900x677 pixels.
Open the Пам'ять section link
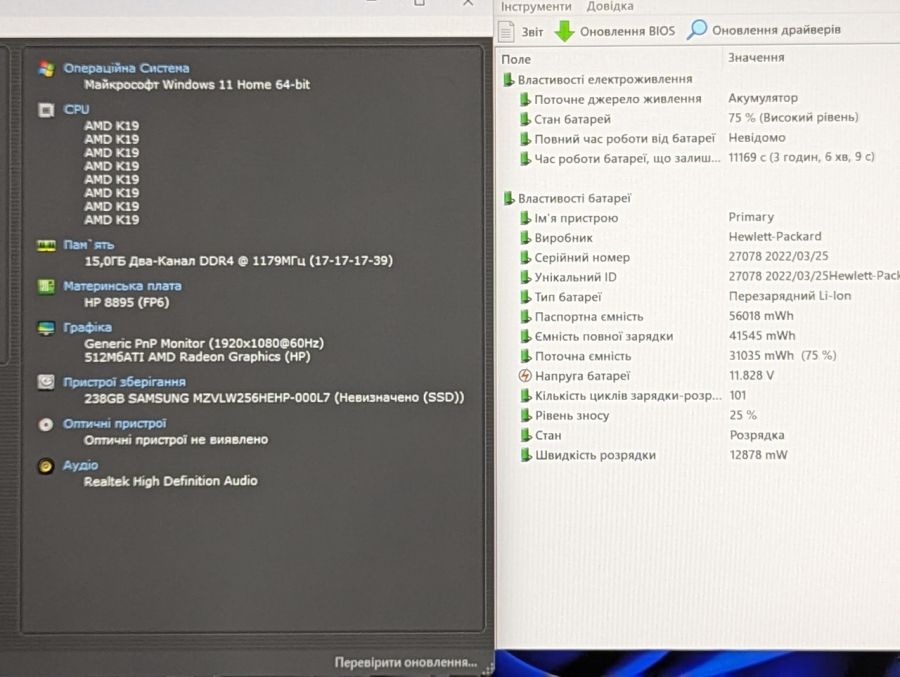[x=88, y=245]
